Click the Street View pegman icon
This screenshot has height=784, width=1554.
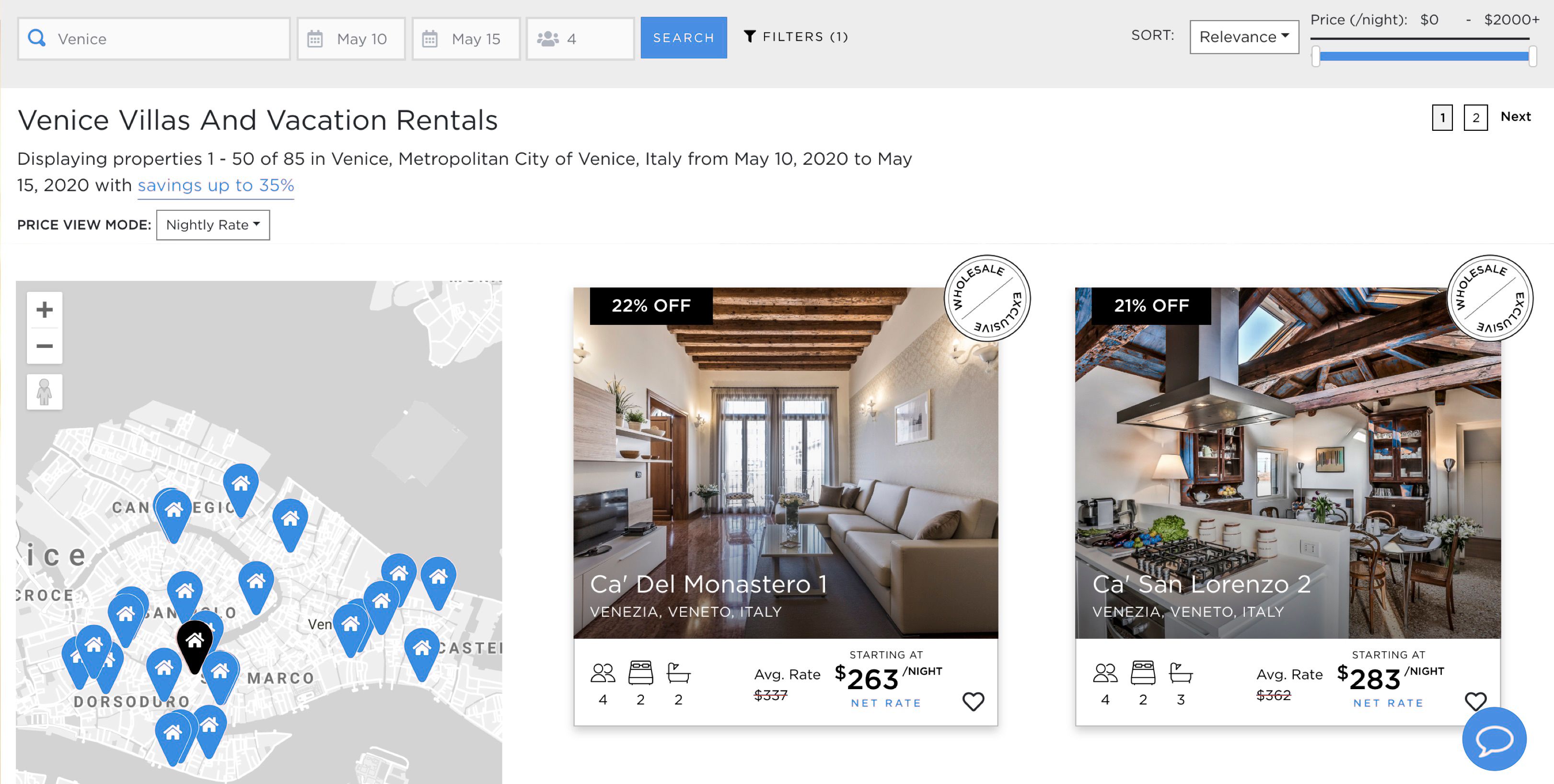(x=45, y=392)
